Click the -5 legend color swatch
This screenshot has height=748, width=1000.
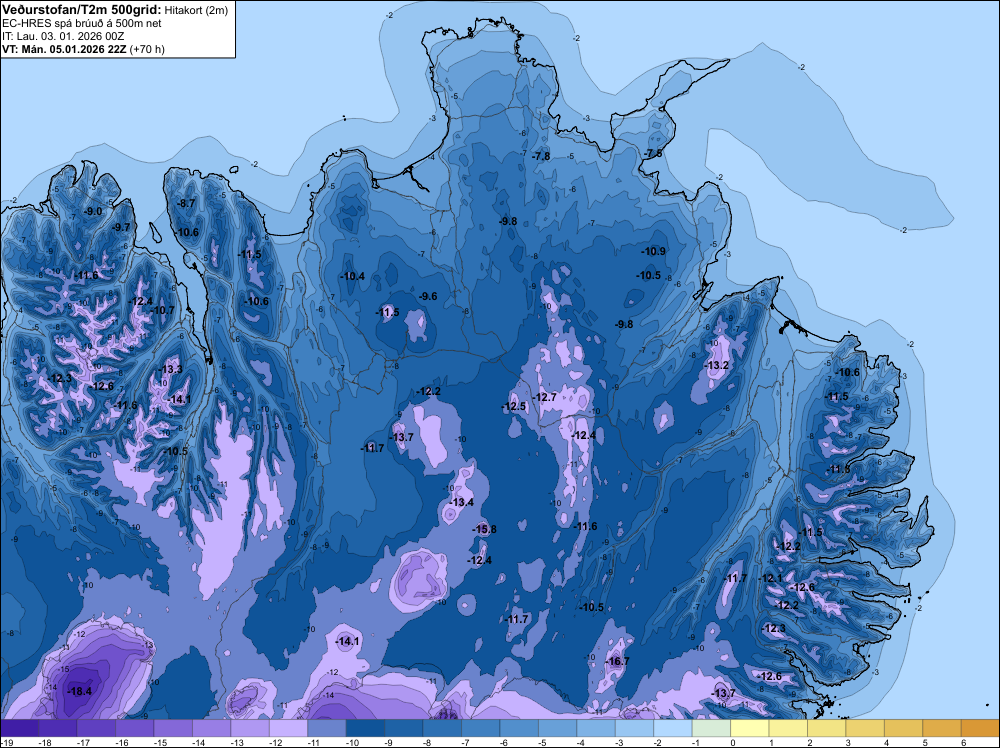point(557,728)
